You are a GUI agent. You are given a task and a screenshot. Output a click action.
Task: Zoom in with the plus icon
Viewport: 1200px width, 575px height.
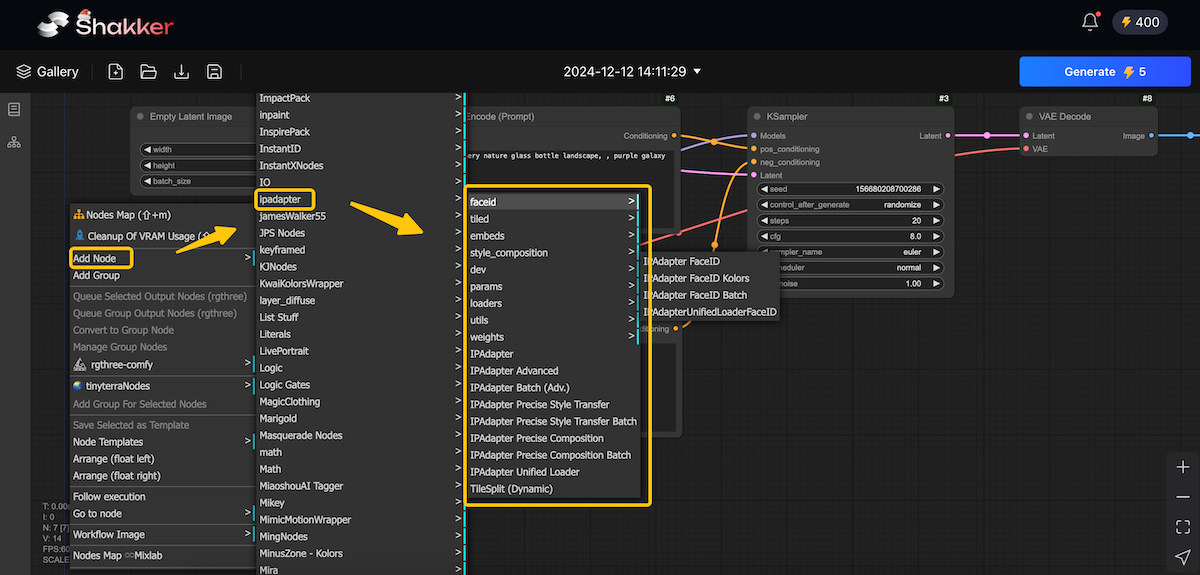[x=1183, y=467]
